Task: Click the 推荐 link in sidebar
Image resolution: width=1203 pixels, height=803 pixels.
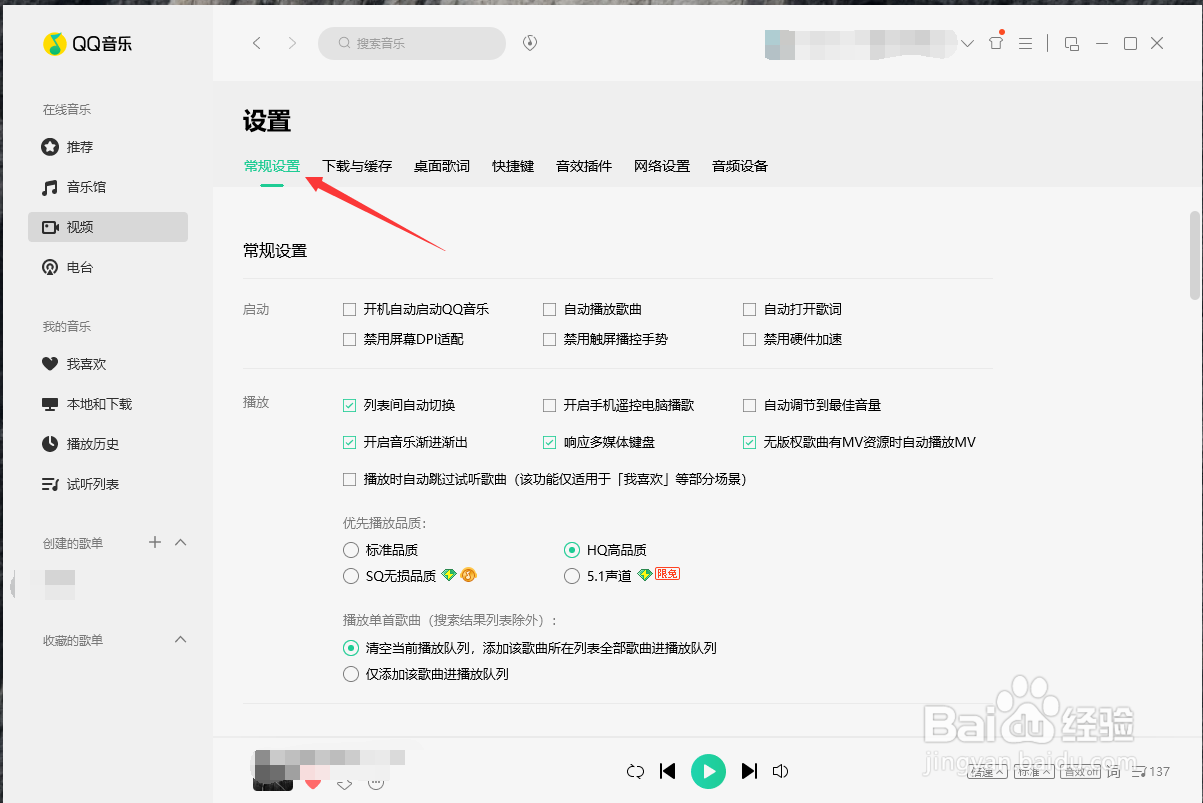Action: 79,147
